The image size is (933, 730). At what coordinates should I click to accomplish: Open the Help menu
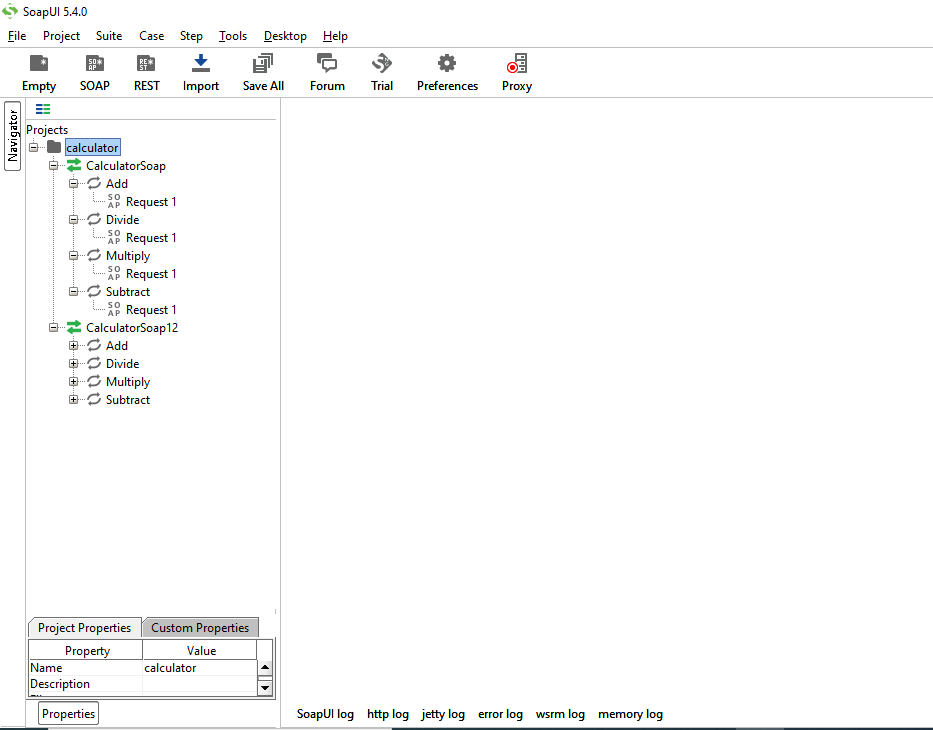click(x=335, y=36)
